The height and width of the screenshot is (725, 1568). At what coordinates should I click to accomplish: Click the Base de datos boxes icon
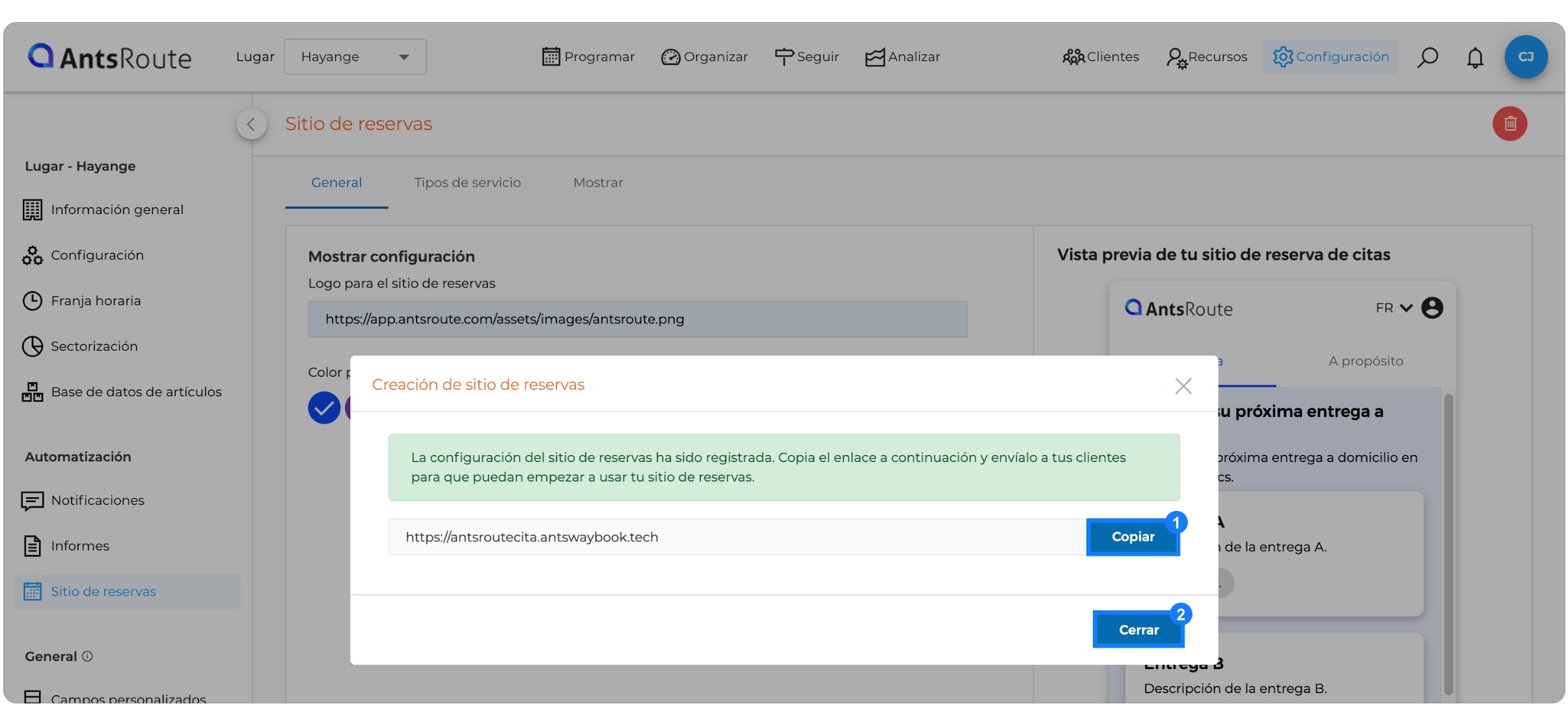tap(32, 392)
